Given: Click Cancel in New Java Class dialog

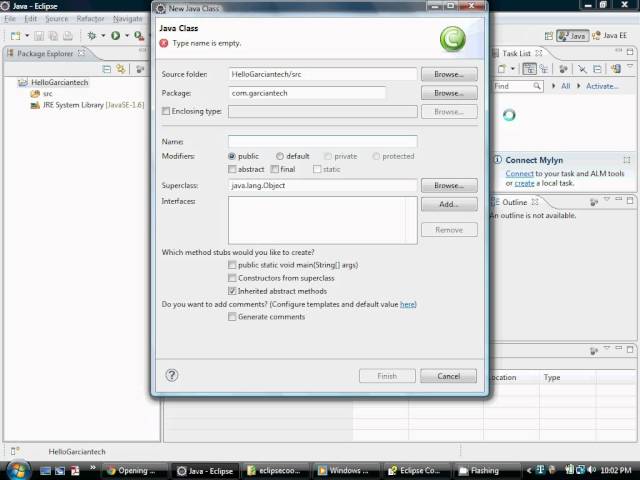Looking at the screenshot, I should [449, 376].
